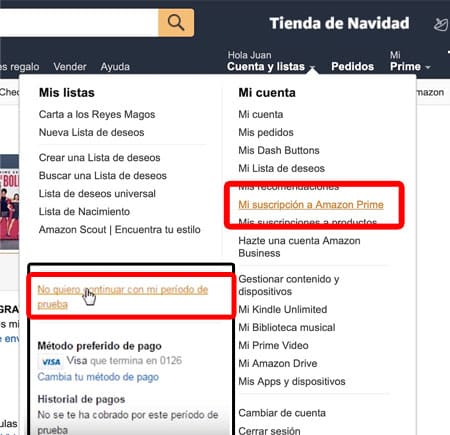The height and width of the screenshot is (435, 450).
Task: Select Cambiar de cuenta
Action: point(282,413)
